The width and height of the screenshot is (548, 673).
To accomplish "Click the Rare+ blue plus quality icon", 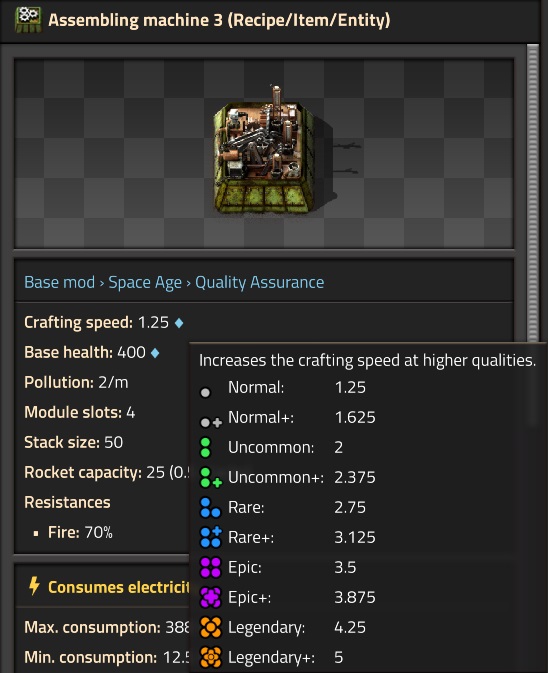I will tap(211, 537).
